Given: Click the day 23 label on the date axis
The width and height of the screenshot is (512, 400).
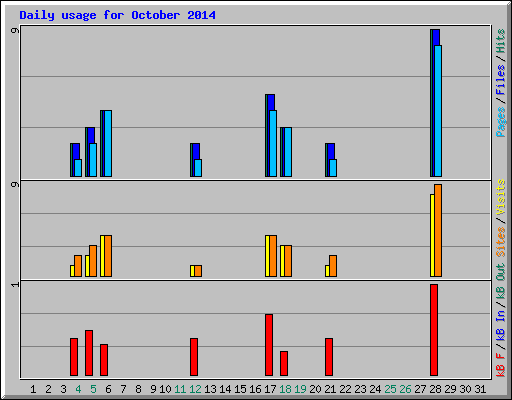Looking at the screenshot, I should [360, 389].
